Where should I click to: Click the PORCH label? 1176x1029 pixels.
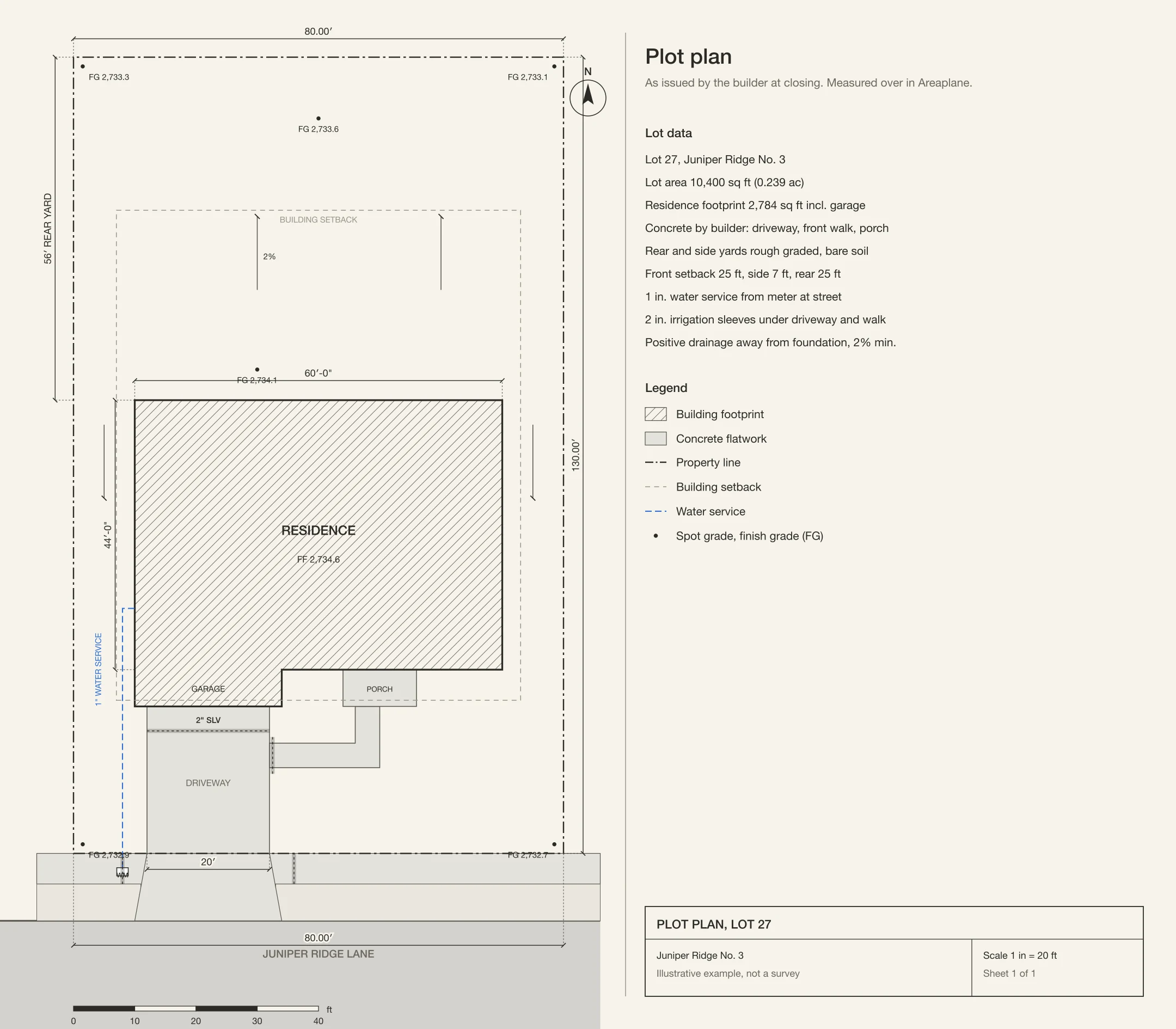pos(379,689)
